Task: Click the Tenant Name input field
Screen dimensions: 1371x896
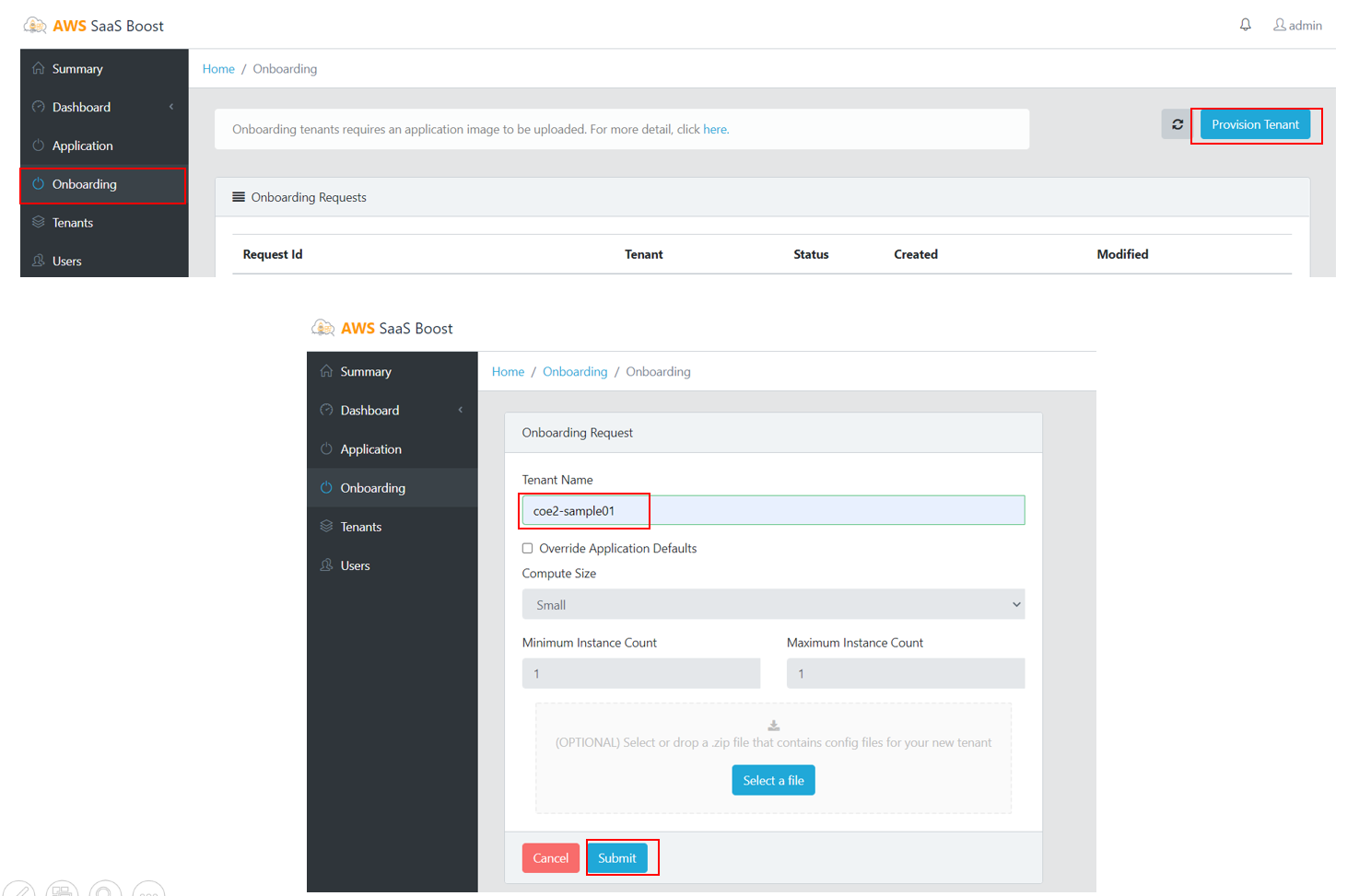Action: 773,511
